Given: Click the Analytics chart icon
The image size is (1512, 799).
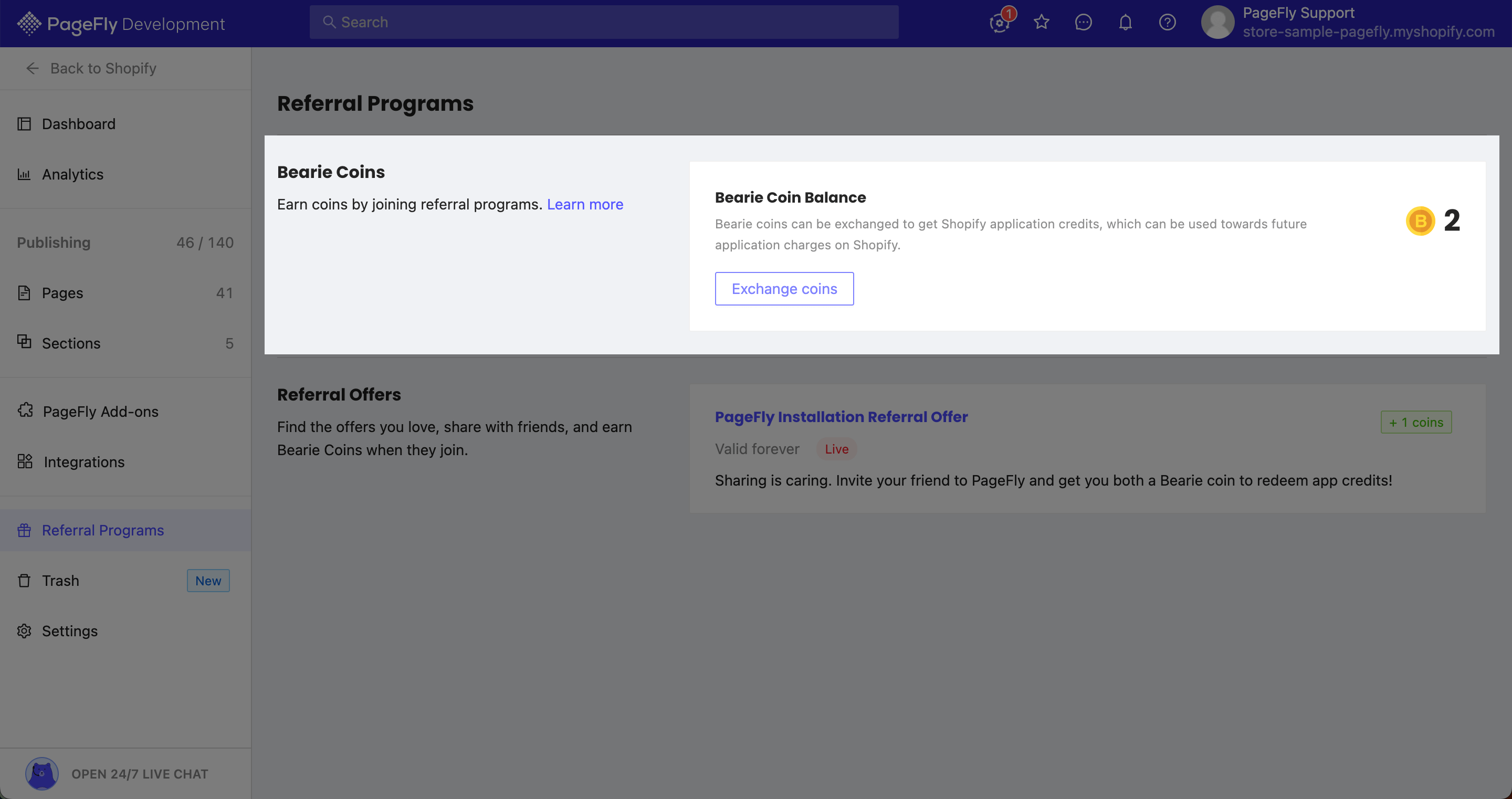Looking at the screenshot, I should [24, 174].
